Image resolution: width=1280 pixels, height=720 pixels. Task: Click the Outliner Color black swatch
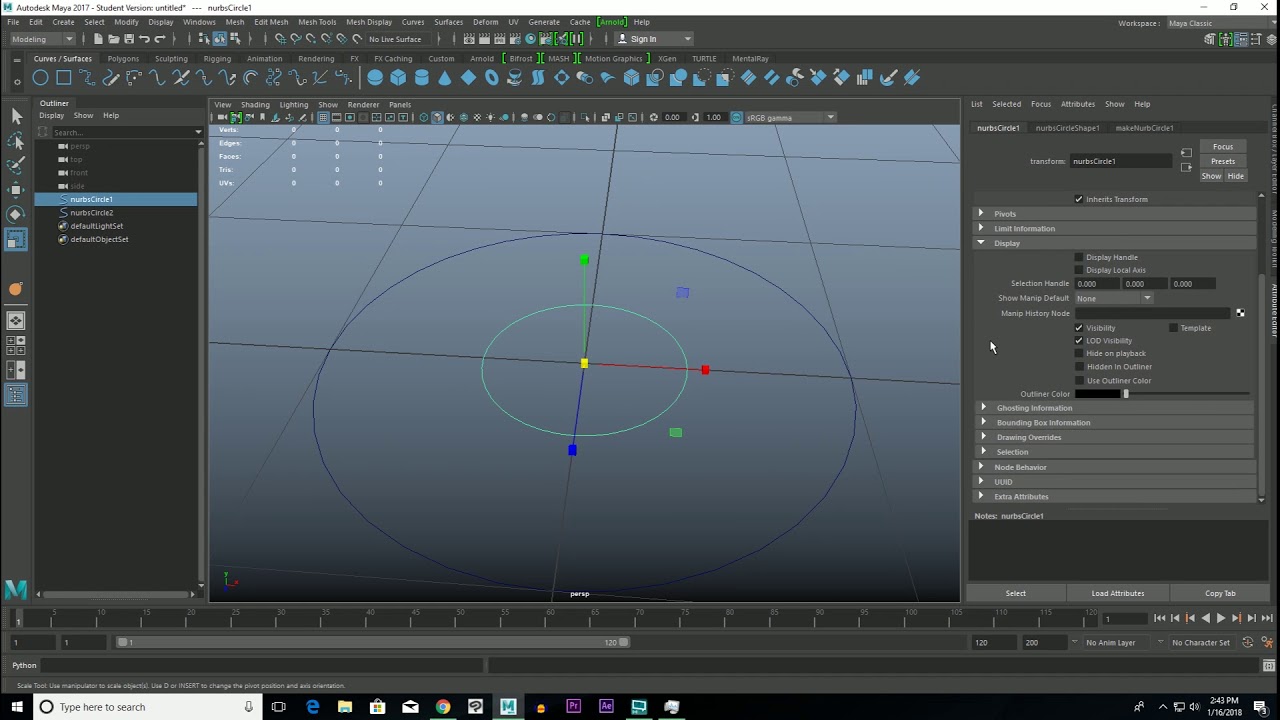[x=1097, y=394]
